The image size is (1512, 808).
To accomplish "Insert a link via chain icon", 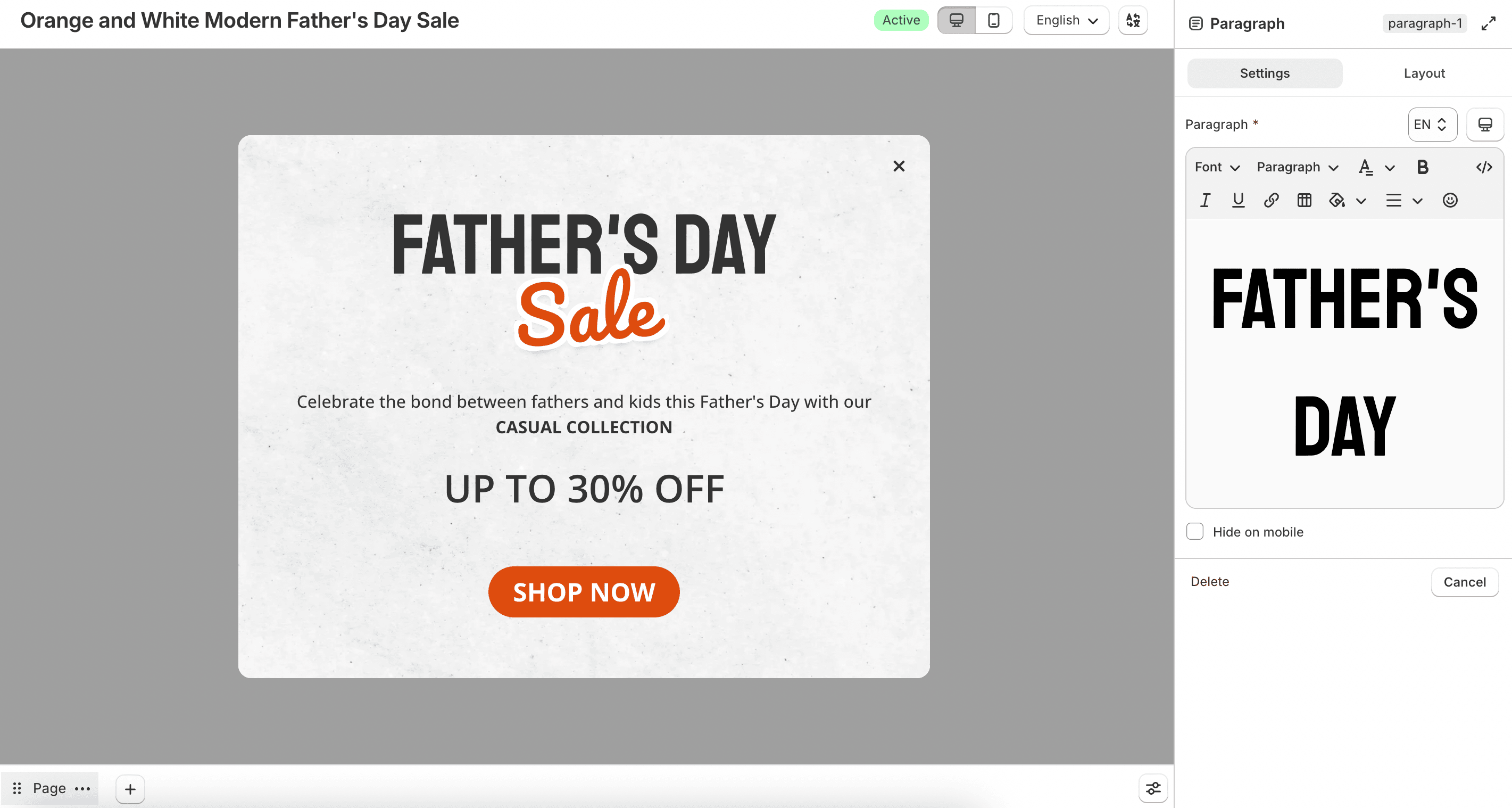I will [1271, 200].
